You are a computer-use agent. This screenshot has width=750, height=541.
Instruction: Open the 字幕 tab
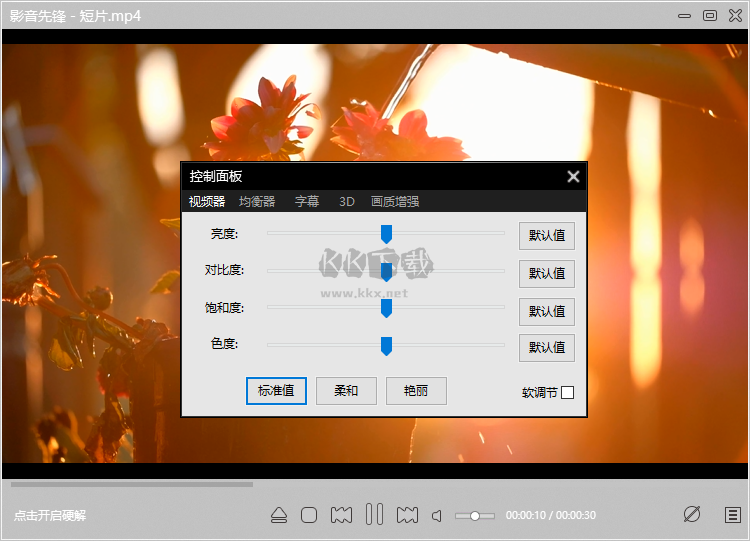click(x=307, y=201)
